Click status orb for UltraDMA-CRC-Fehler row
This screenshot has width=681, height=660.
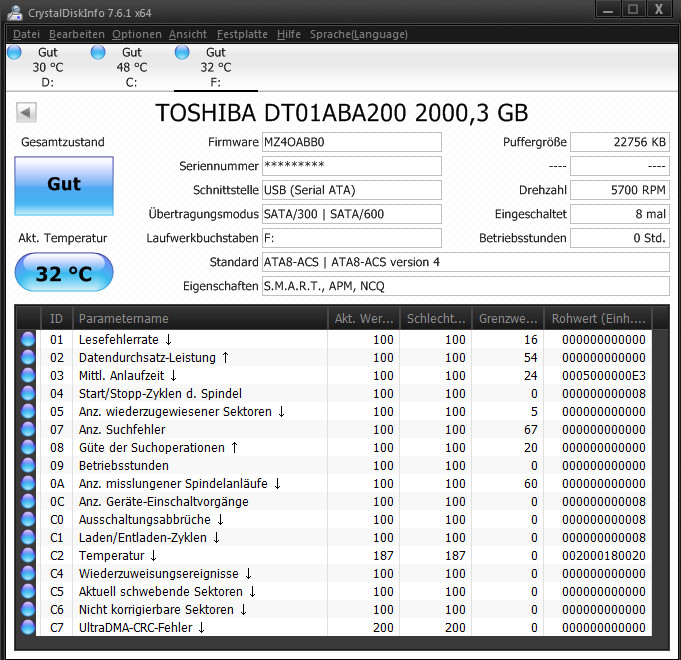click(28, 627)
